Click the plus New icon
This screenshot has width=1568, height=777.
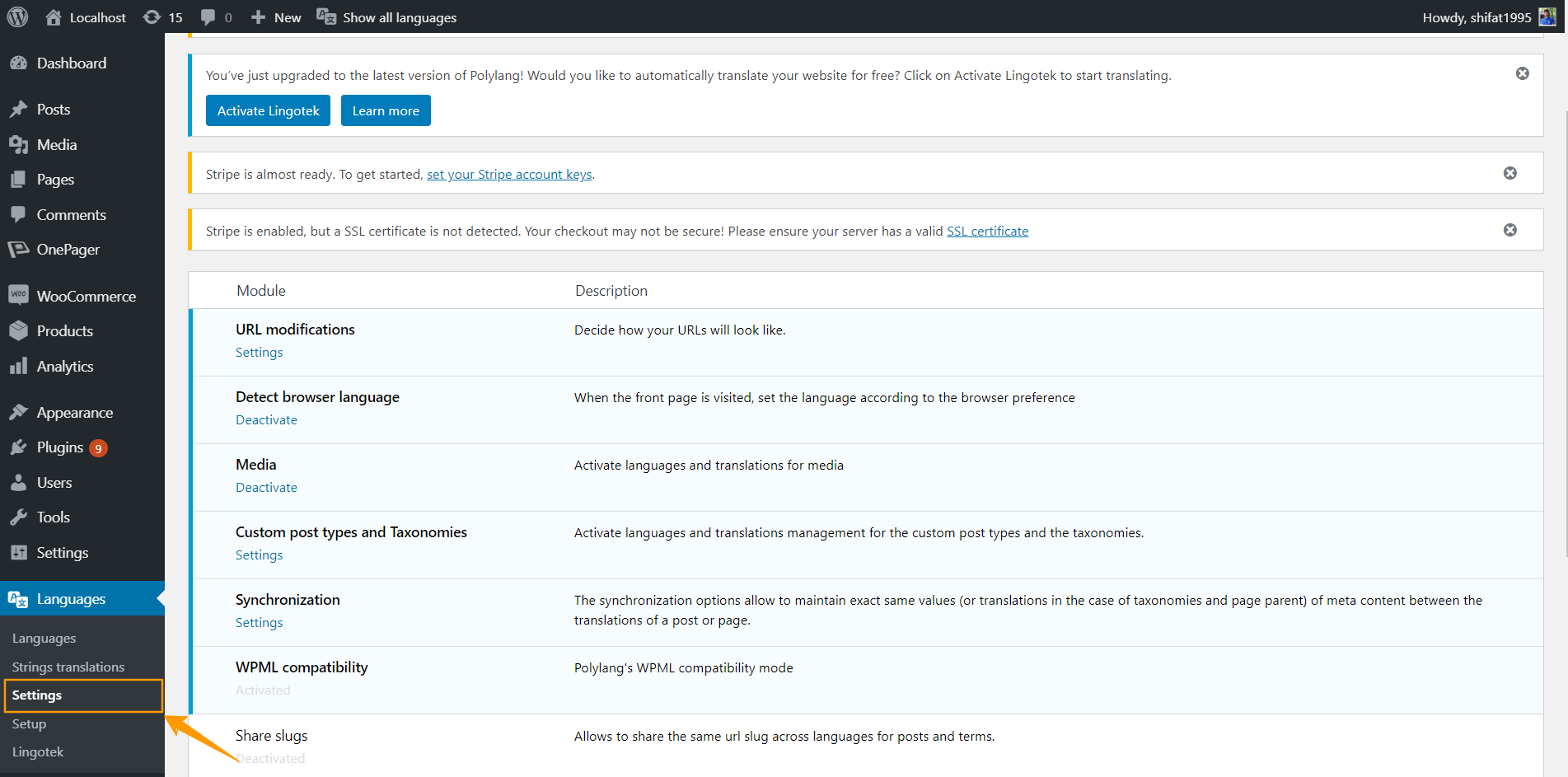point(258,17)
